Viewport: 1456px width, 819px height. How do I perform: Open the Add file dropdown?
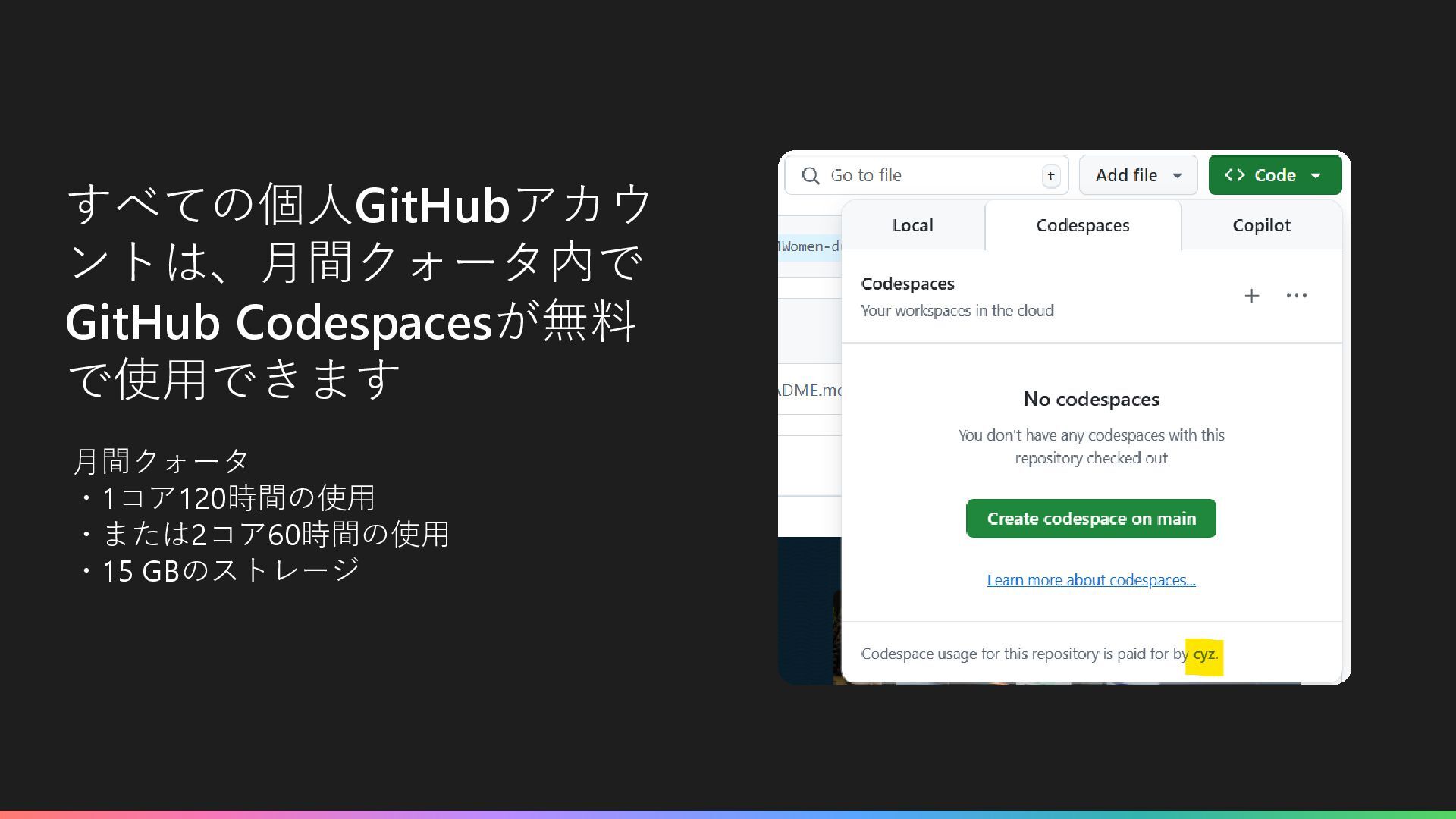click(x=1138, y=175)
